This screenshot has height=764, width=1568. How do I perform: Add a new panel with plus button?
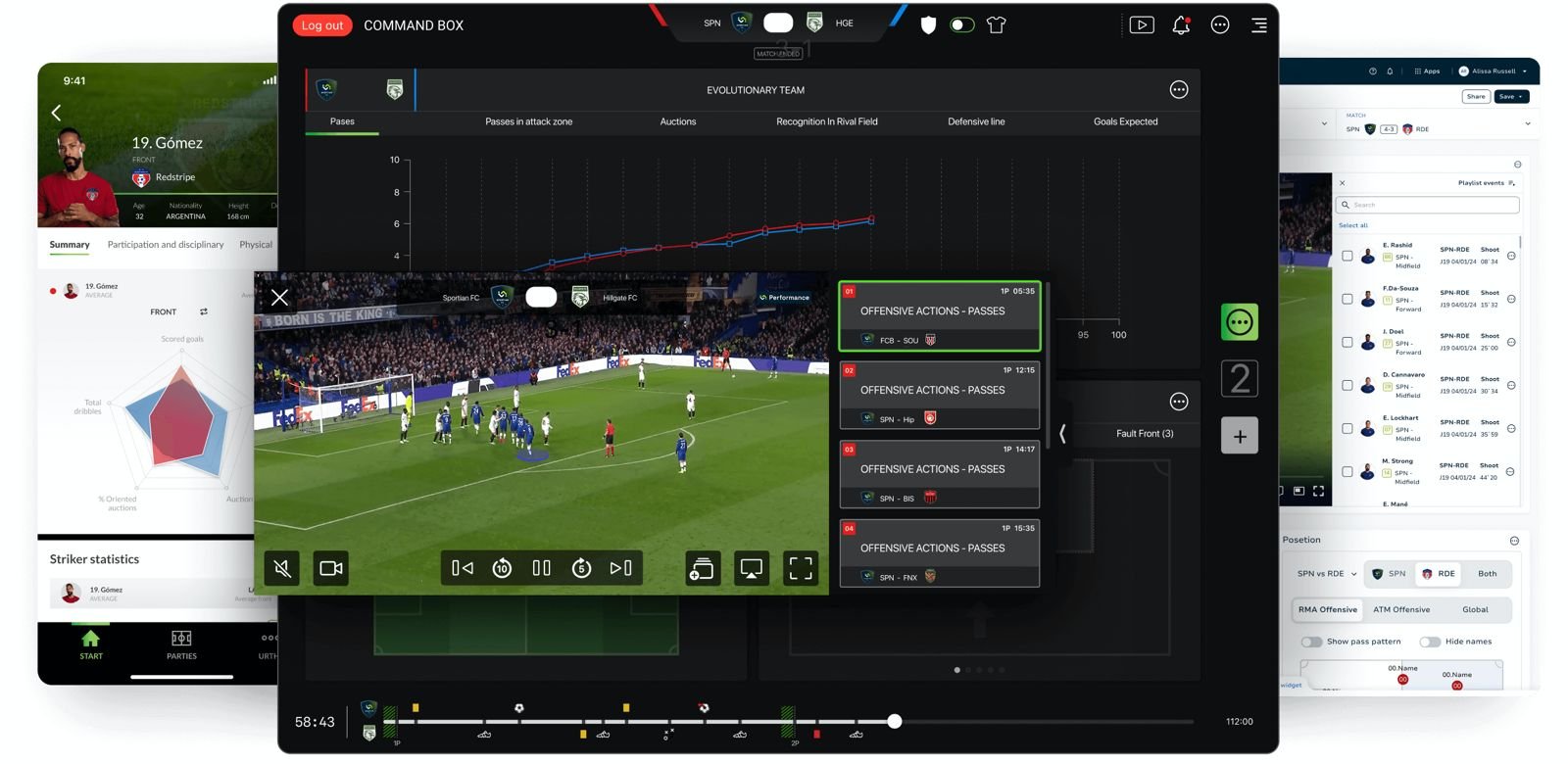tap(1240, 436)
